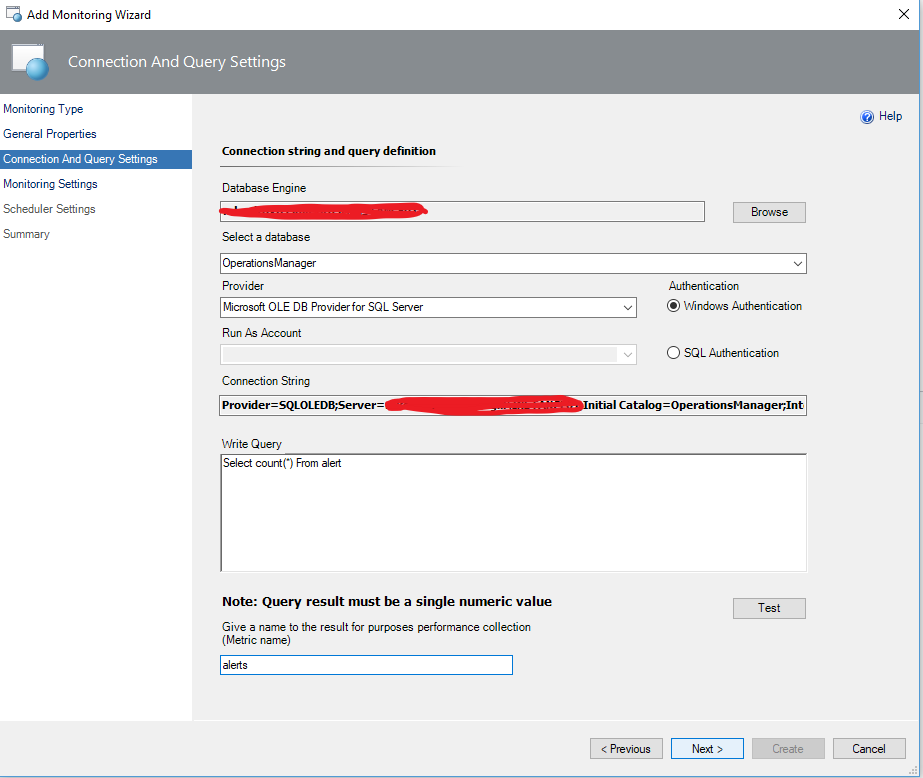Viewport: 923px width, 778px height.
Task: Go to Monitoring Type step
Action: (x=43, y=109)
